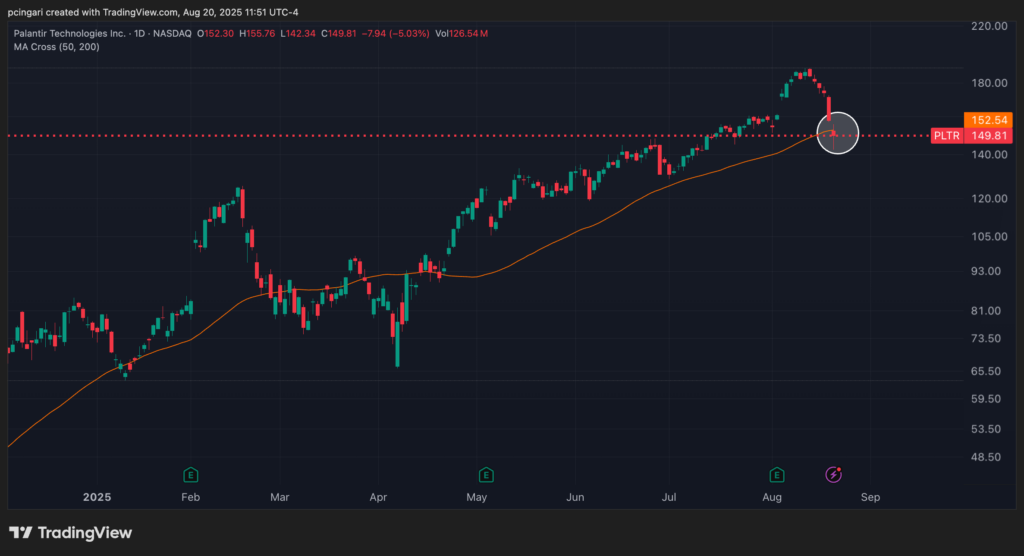Click the 120.00 price axis label
Screen dimensions: 1024x556
[989, 199]
